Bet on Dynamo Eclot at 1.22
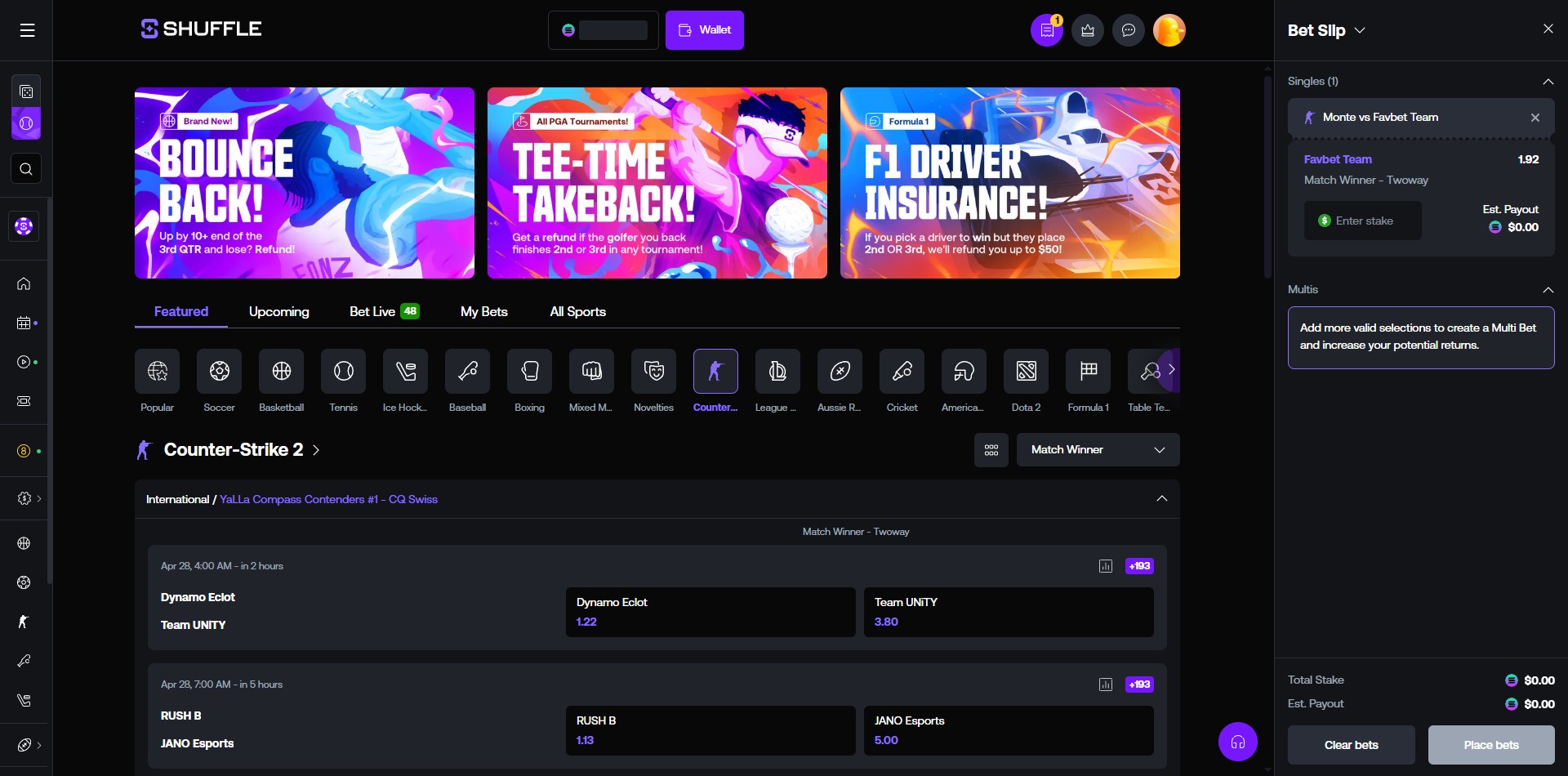 (710, 612)
